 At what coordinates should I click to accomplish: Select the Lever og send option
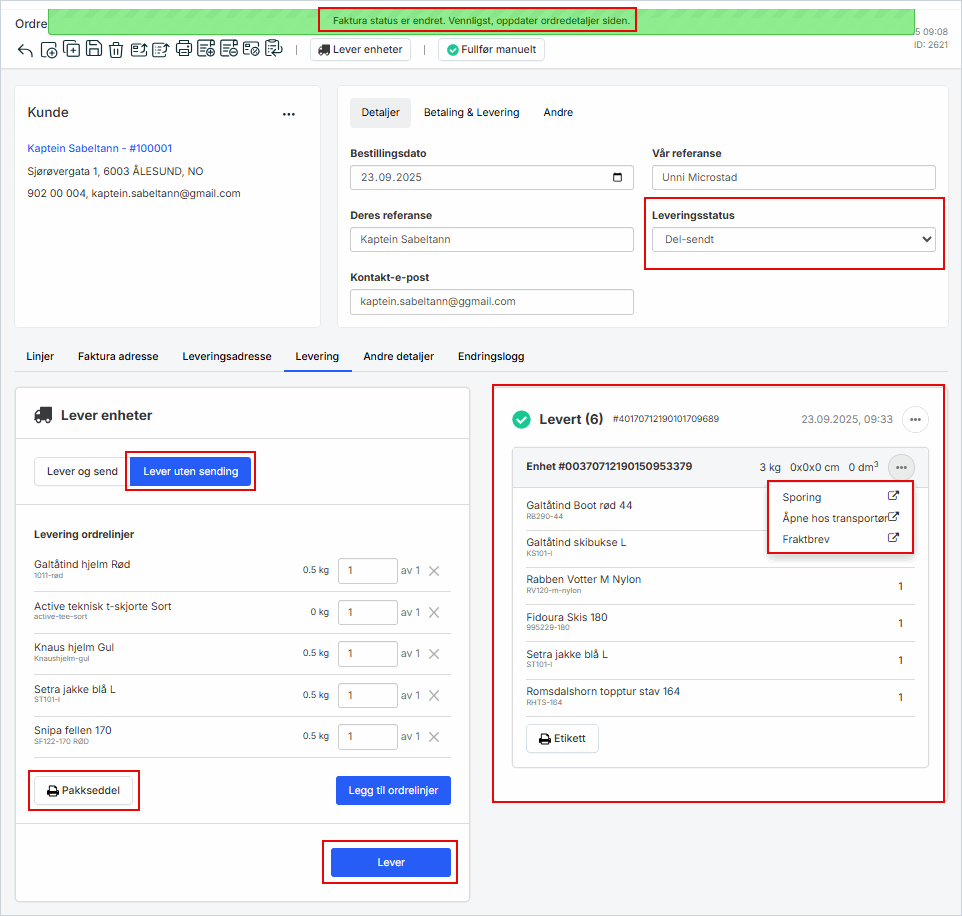(81, 472)
